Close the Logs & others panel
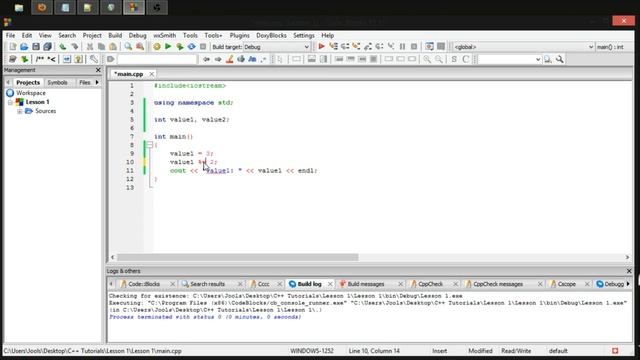 click(629, 271)
